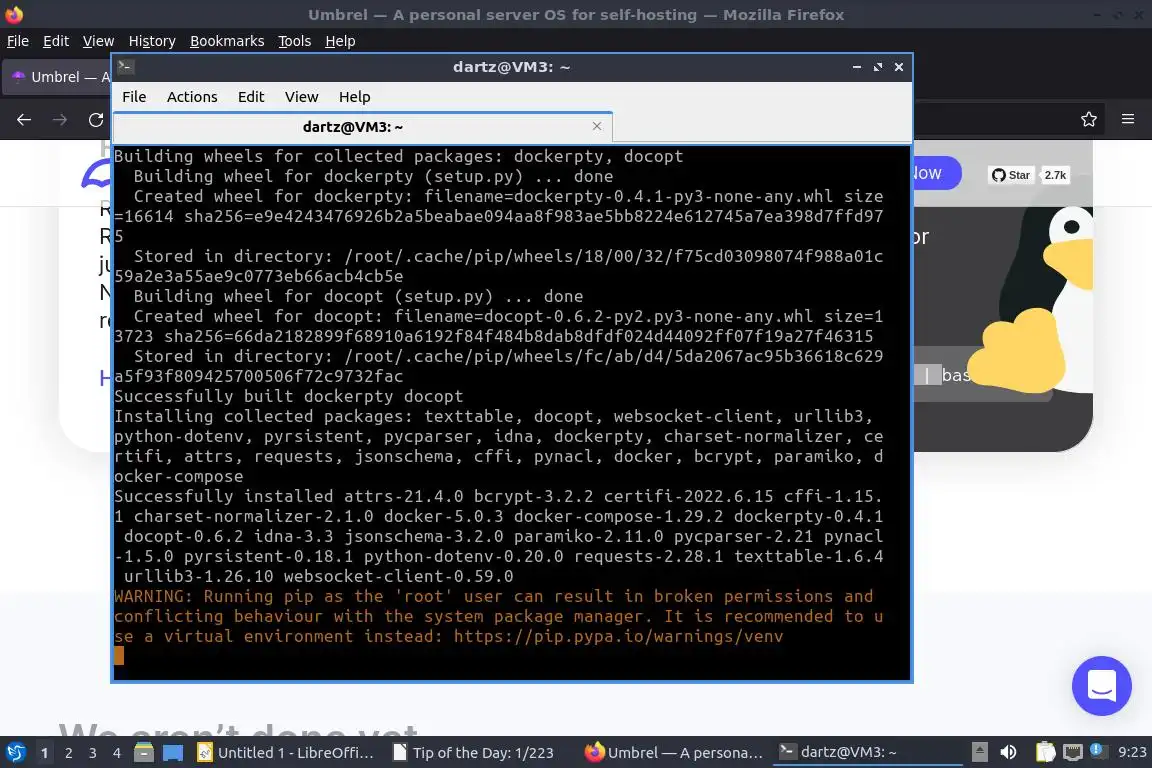Open the file manager from the taskbar
1152x768 pixels.
144,752
